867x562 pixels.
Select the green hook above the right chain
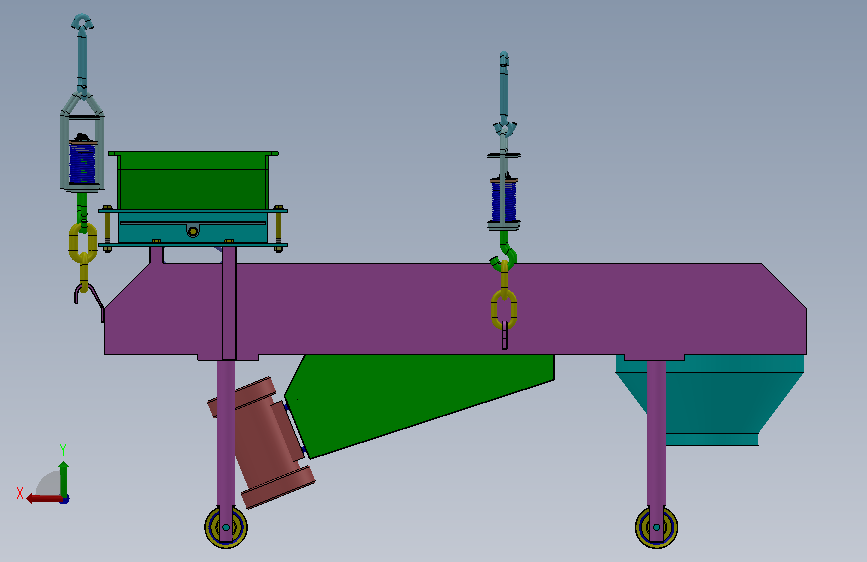[x=504, y=252]
